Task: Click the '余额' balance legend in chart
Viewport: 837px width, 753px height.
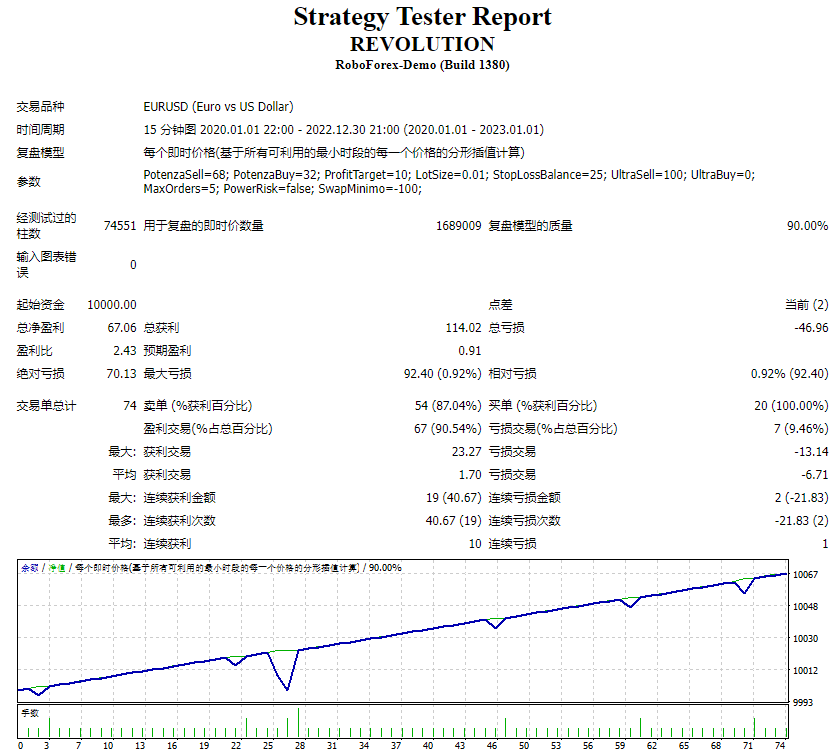Action: (30, 568)
